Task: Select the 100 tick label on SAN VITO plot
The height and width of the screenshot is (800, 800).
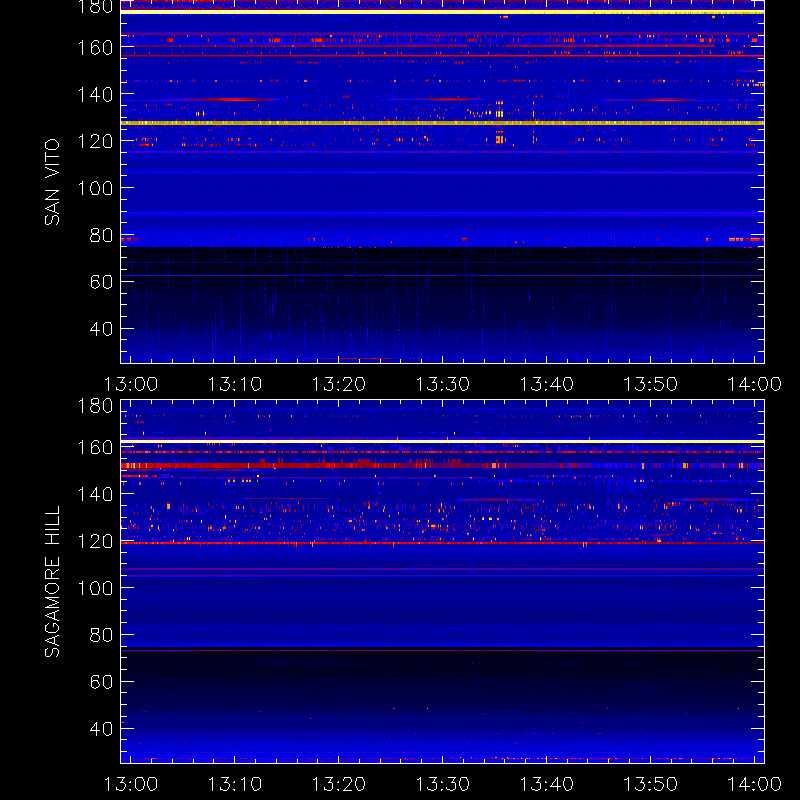Action: coord(95,188)
